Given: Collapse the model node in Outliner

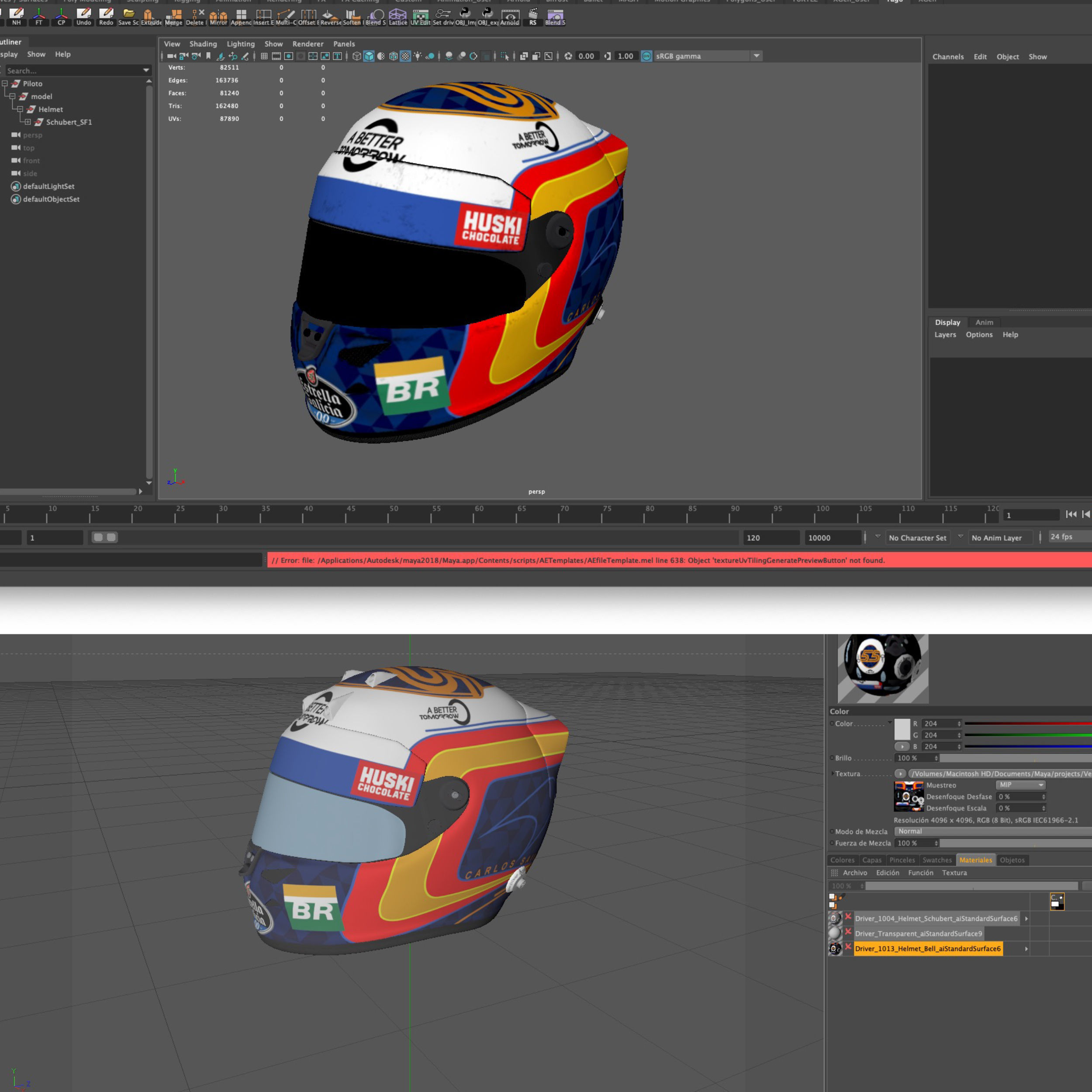Looking at the screenshot, I should (12, 97).
